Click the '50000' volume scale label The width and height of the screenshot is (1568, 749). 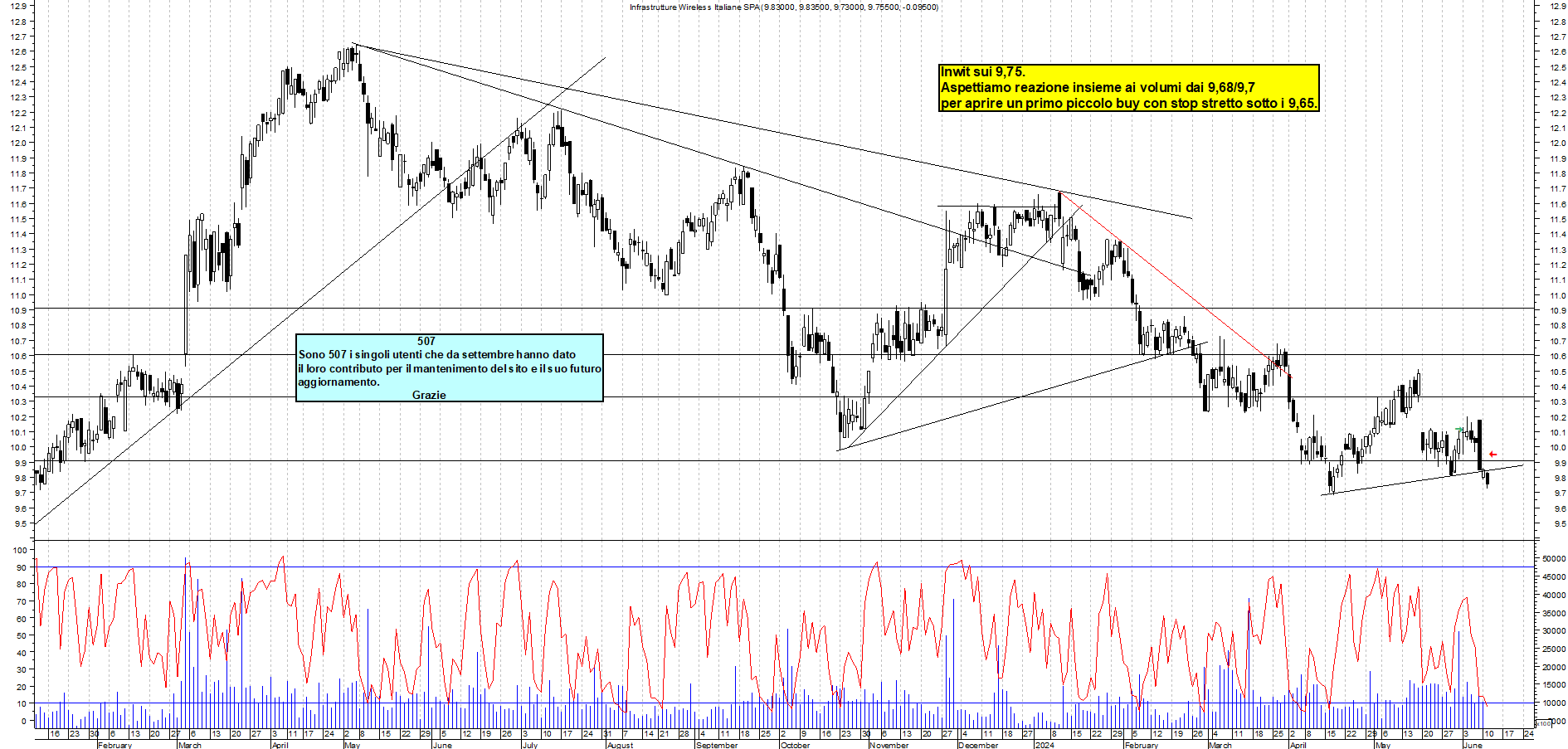[x=1554, y=559]
